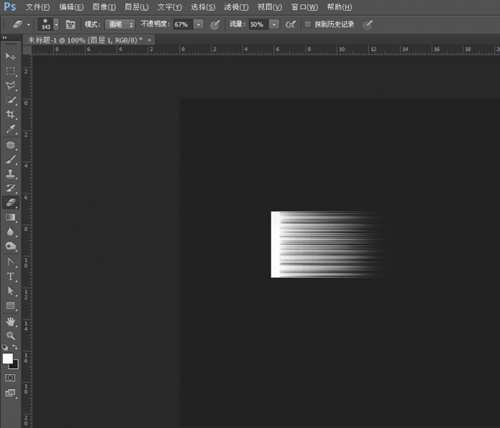Select the Hand tool
The height and width of the screenshot is (428, 500).
click(x=11, y=321)
